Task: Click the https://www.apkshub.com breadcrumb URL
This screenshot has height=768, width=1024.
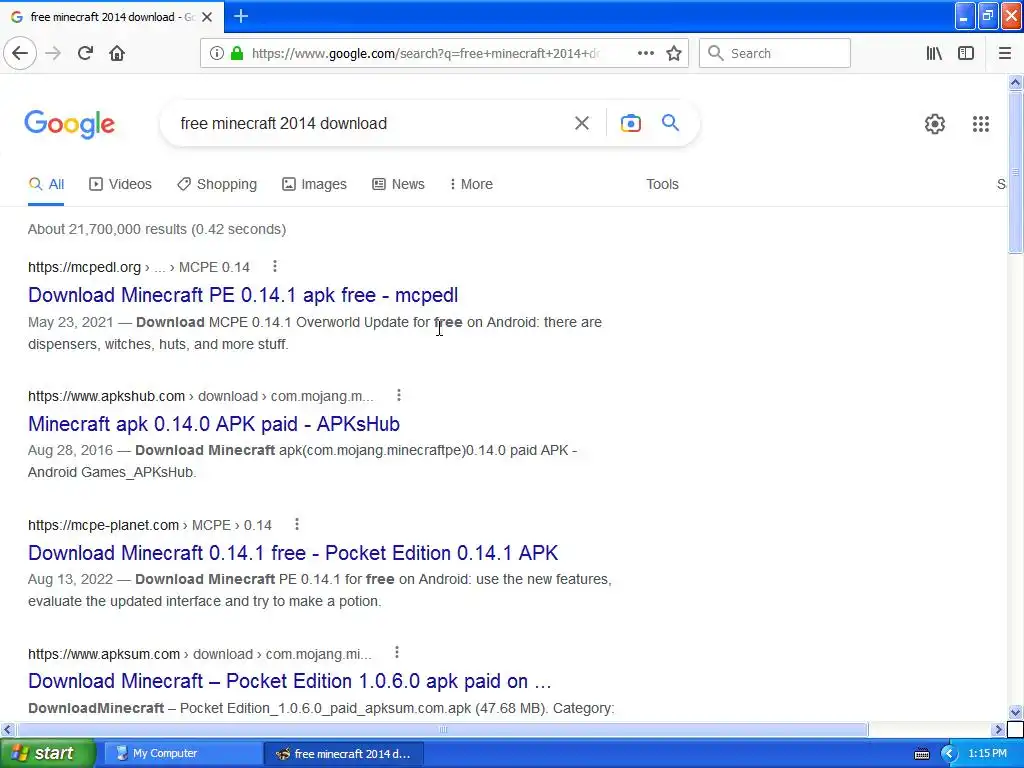Action: click(106, 396)
